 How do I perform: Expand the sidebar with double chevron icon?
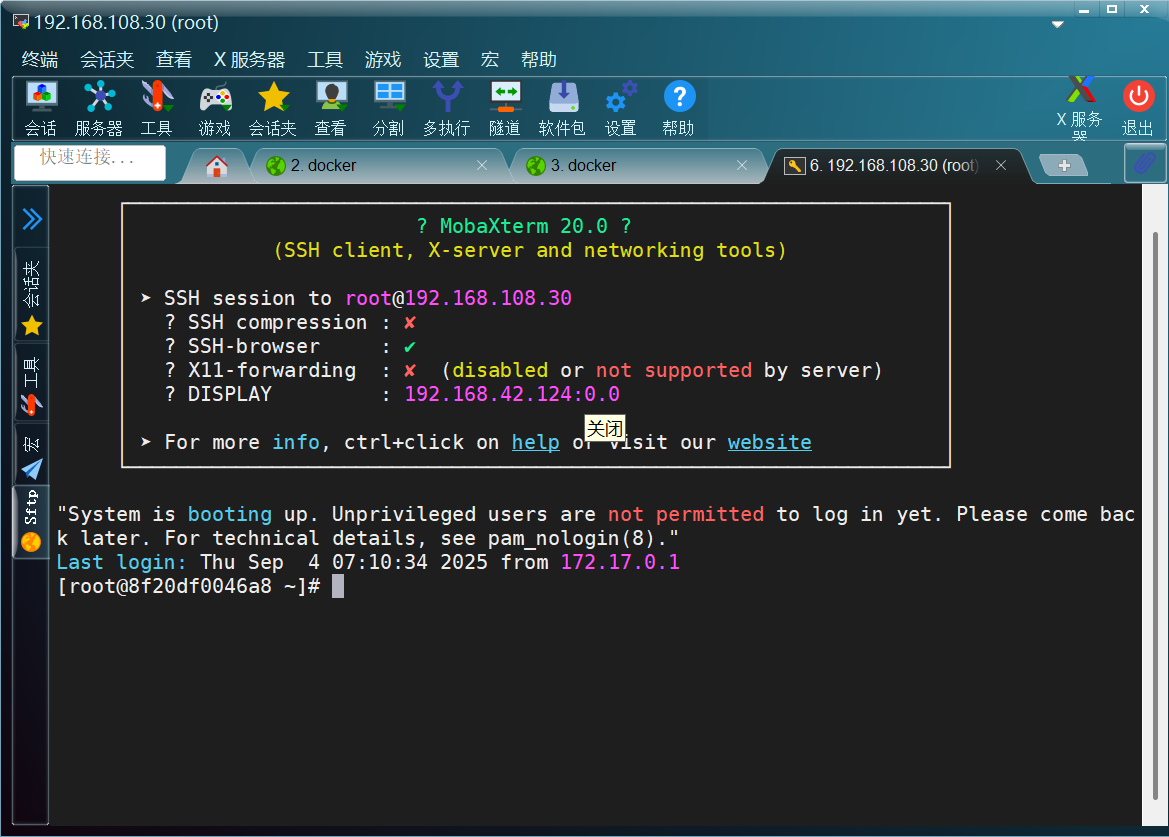[31, 218]
